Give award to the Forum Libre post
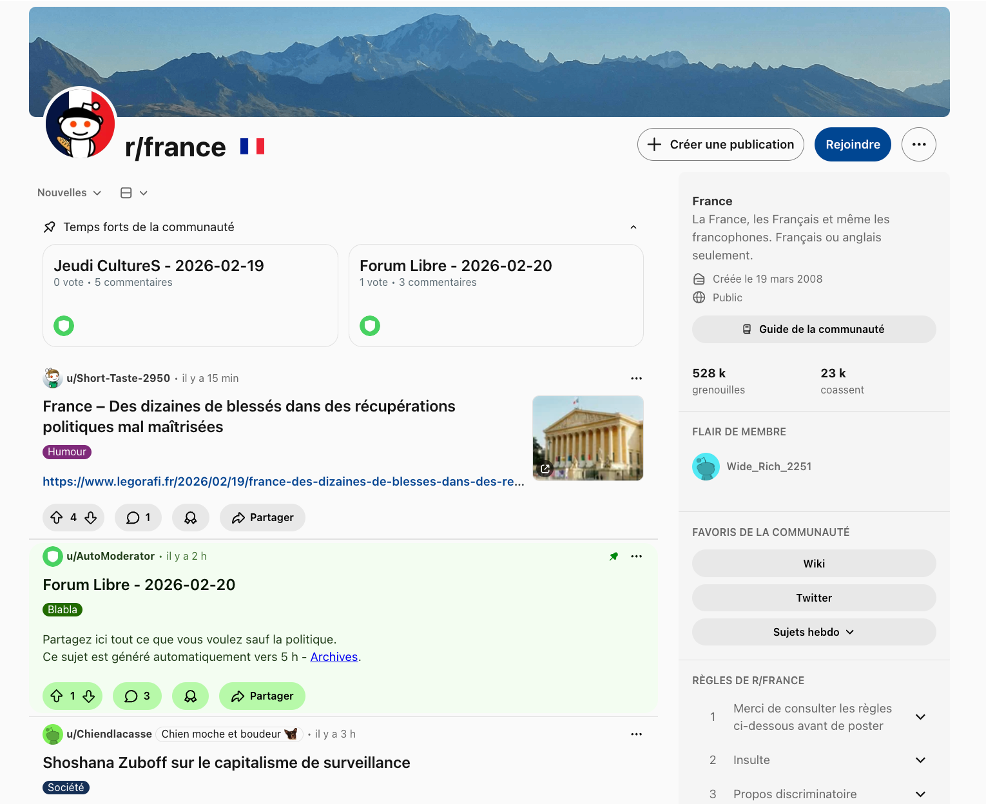 [x=190, y=696]
